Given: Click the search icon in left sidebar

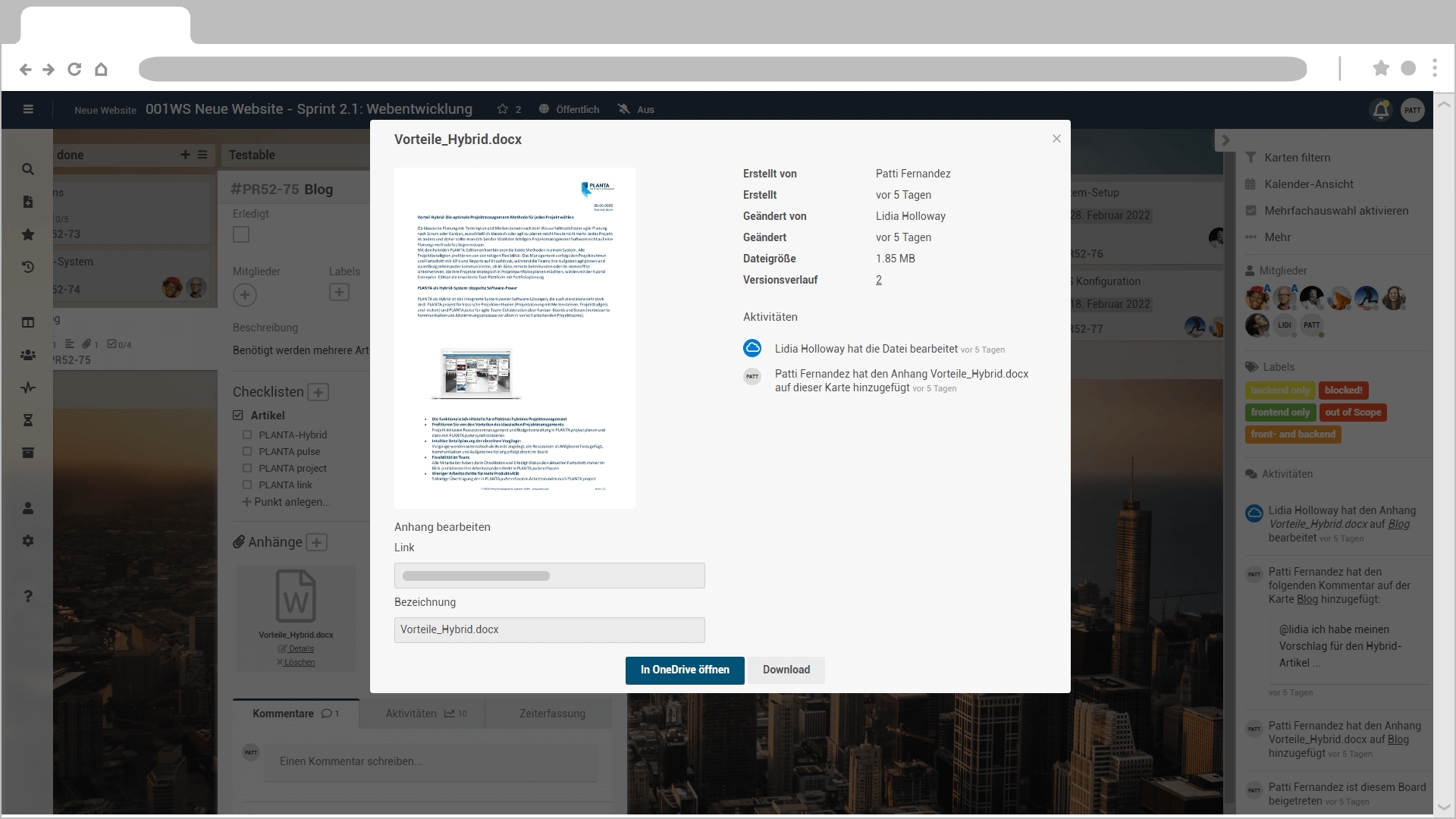Looking at the screenshot, I should (28, 169).
